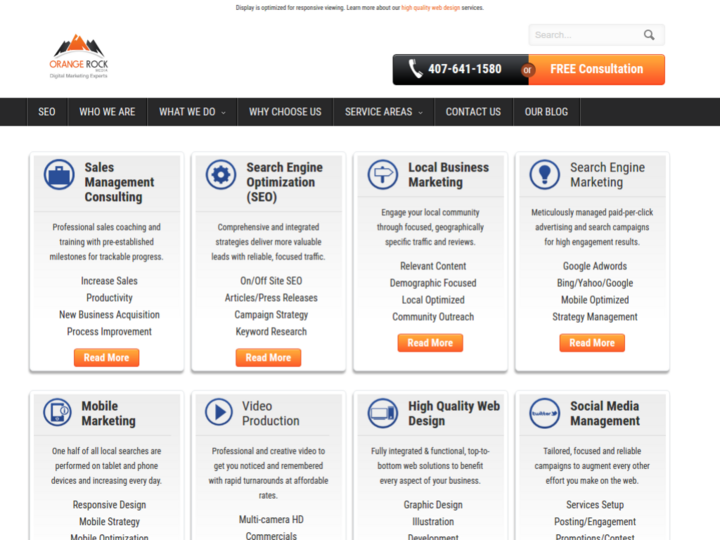
Task: Click the High Quality Web Design monitor icon
Action: click(383, 412)
